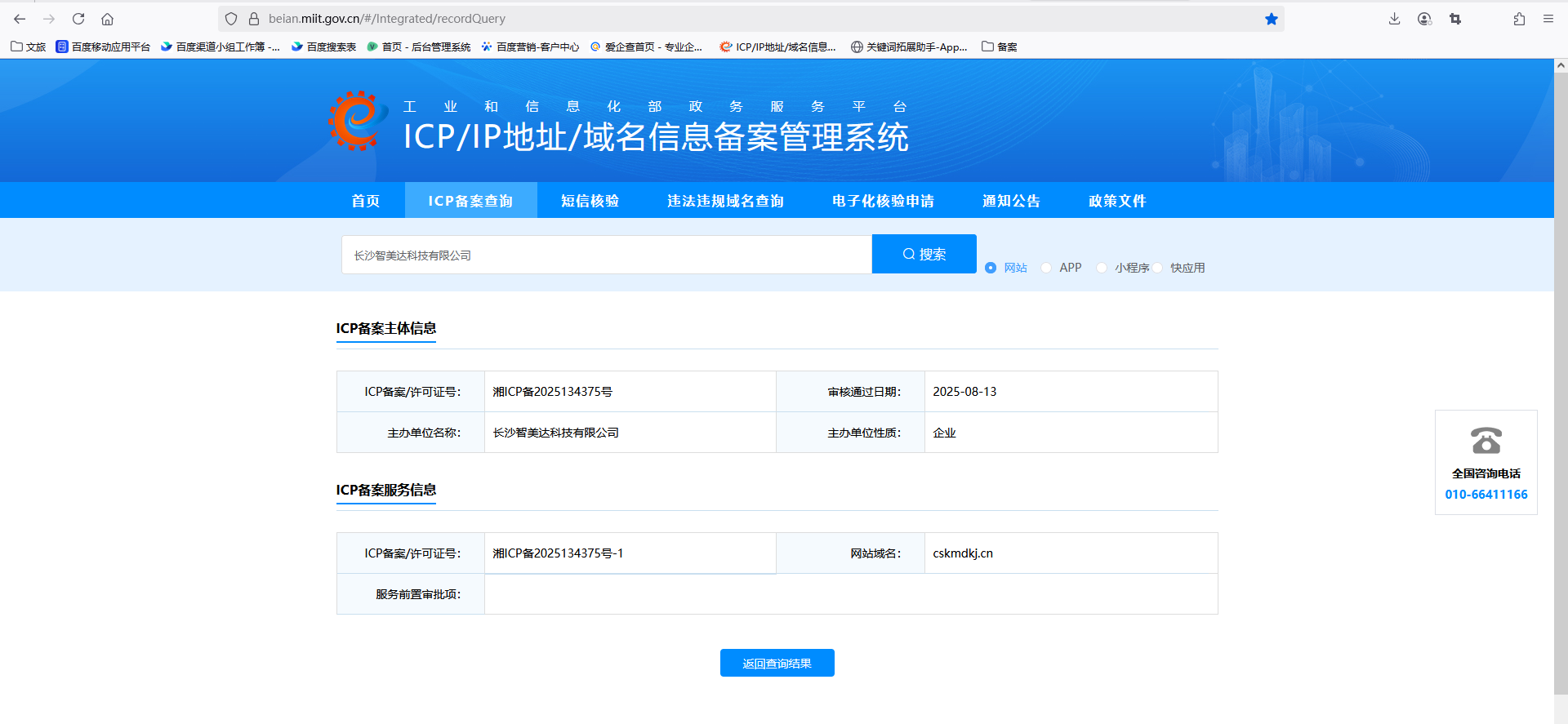Screen dimensions: 1568x724
Task: Open the browser hamburger application menu
Action: click(1548, 19)
